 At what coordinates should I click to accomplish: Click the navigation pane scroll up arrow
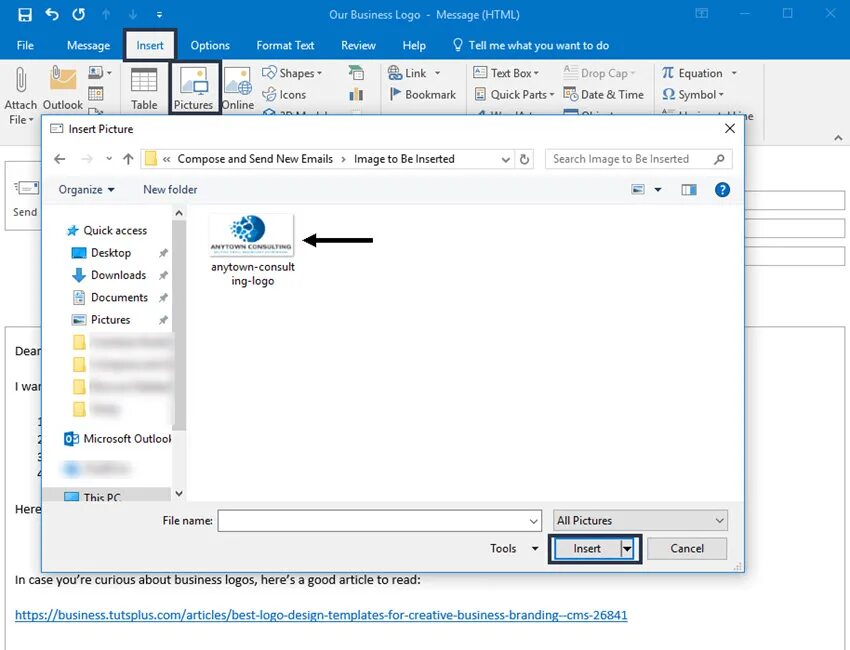179,214
